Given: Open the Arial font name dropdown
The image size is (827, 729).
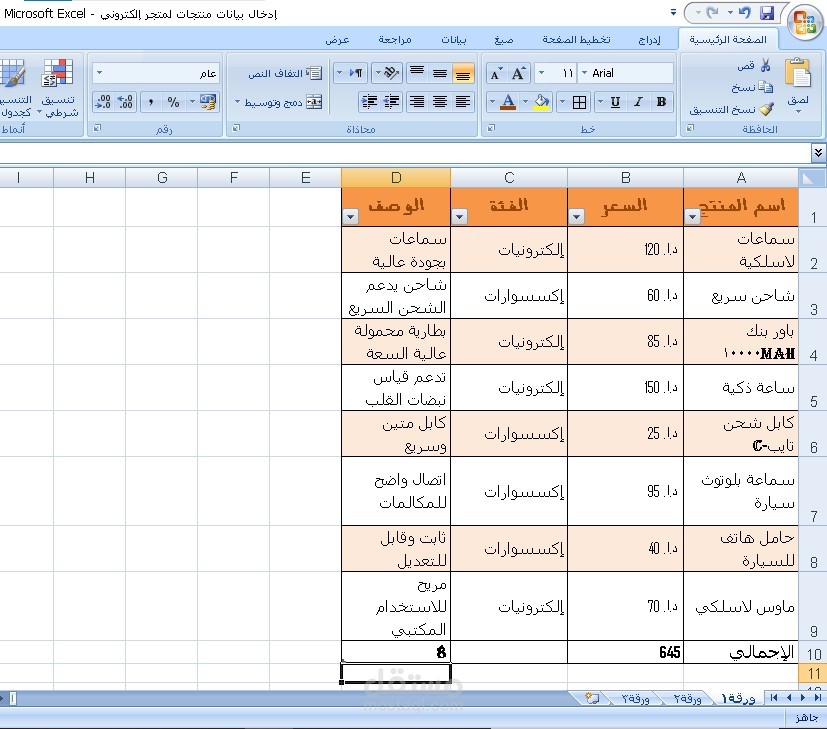Looking at the screenshot, I should point(584,73).
